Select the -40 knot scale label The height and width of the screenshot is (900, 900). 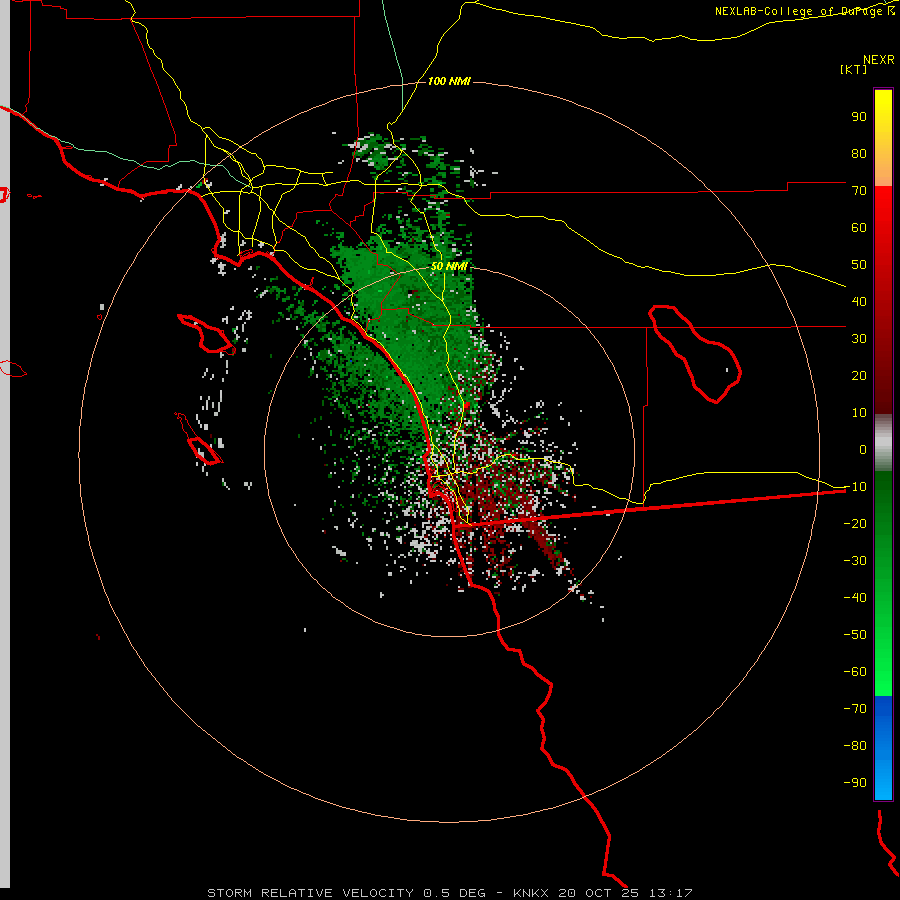click(x=855, y=598)
